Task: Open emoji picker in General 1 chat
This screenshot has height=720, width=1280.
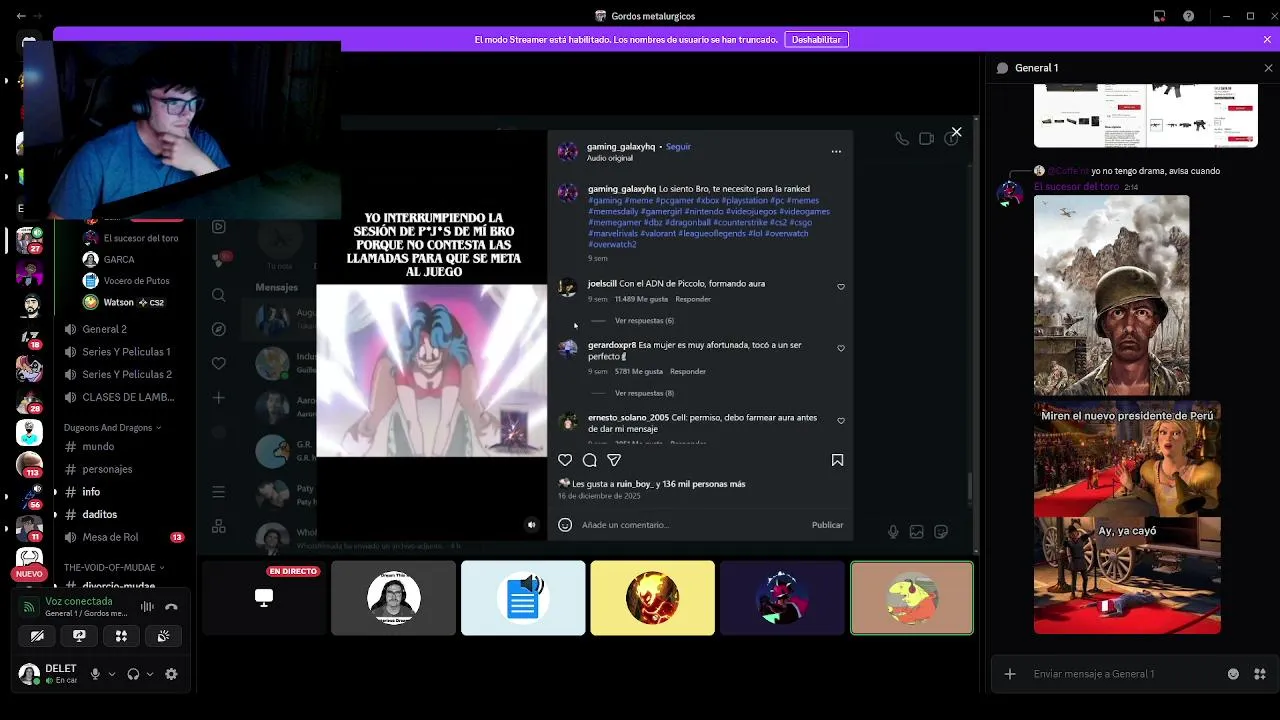Action: click(x=1233, y=674)
